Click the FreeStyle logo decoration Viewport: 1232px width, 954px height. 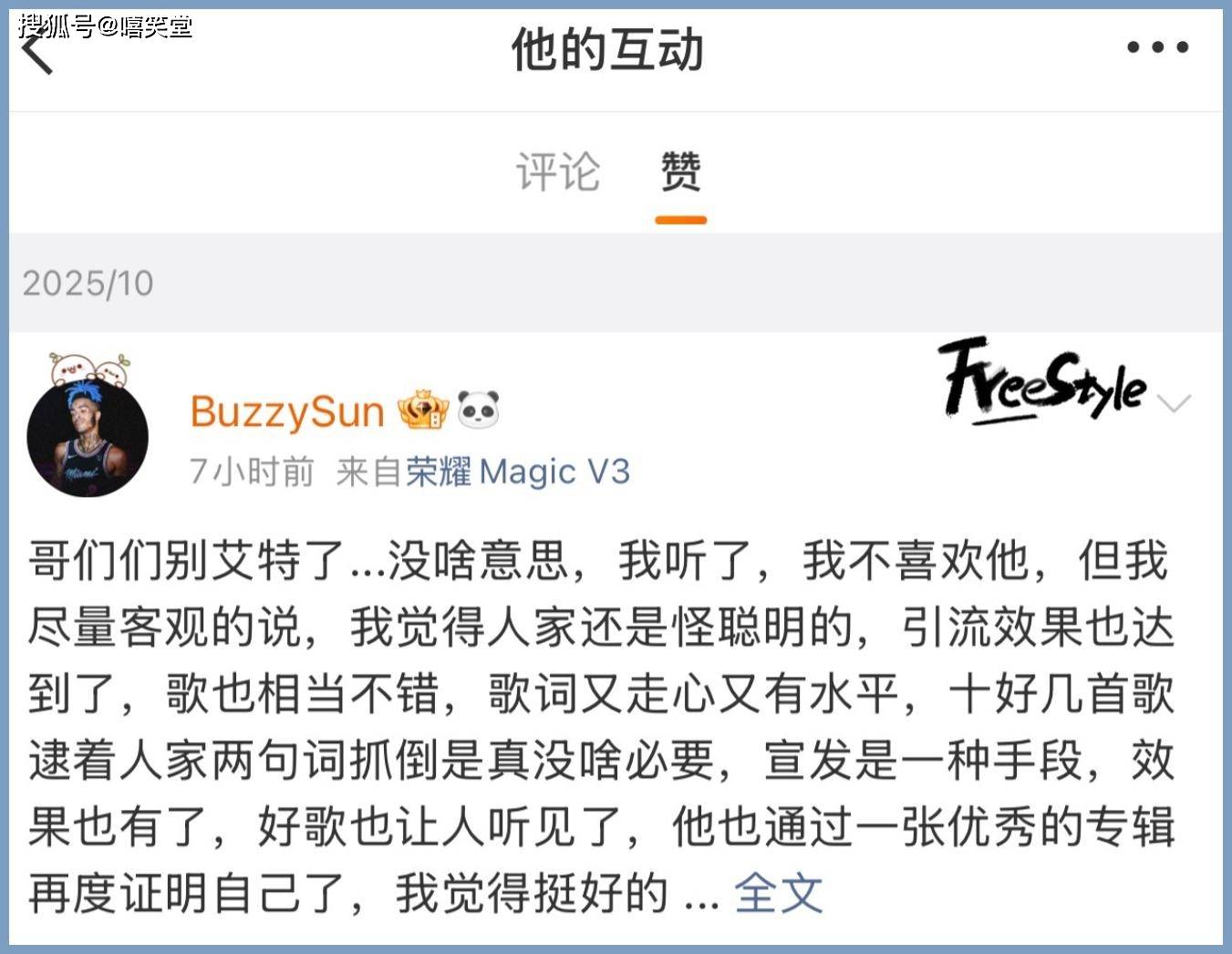tap(1042, 381)
